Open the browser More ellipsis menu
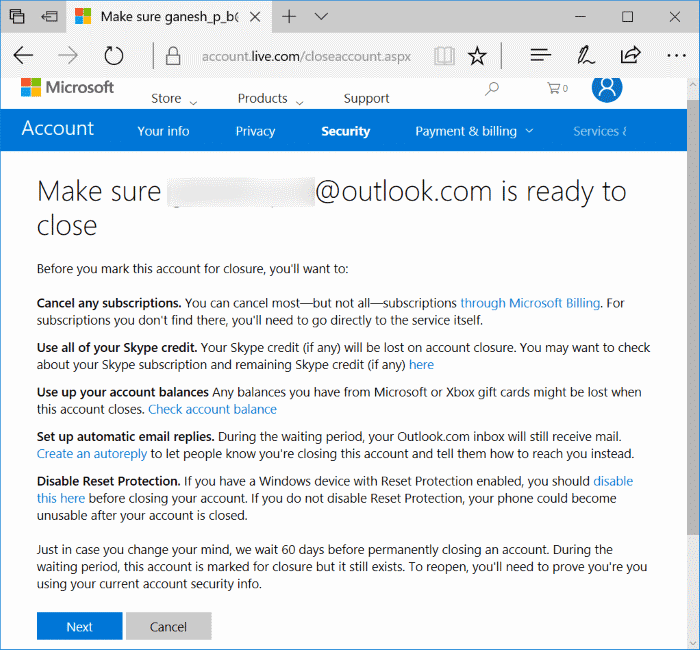Viewport: 700px width, 650px height. (x=676, y=56)
